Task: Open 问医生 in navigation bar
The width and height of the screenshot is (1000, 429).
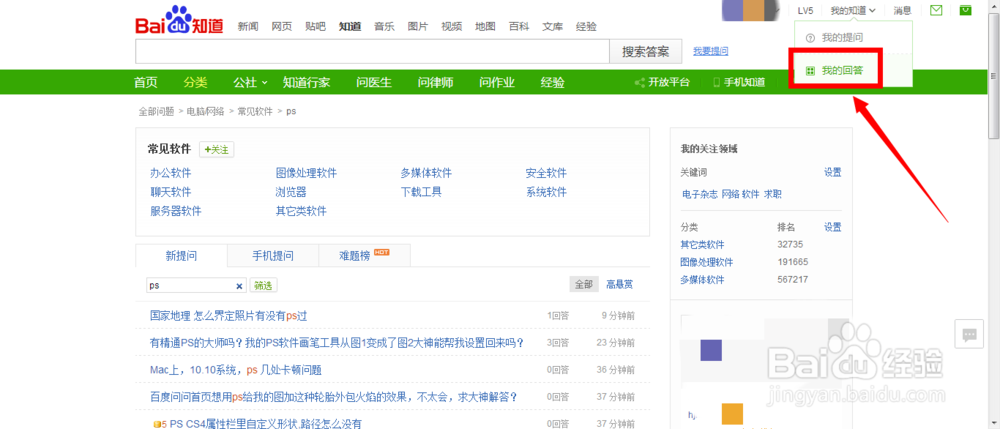Action: tap(374, 82)
